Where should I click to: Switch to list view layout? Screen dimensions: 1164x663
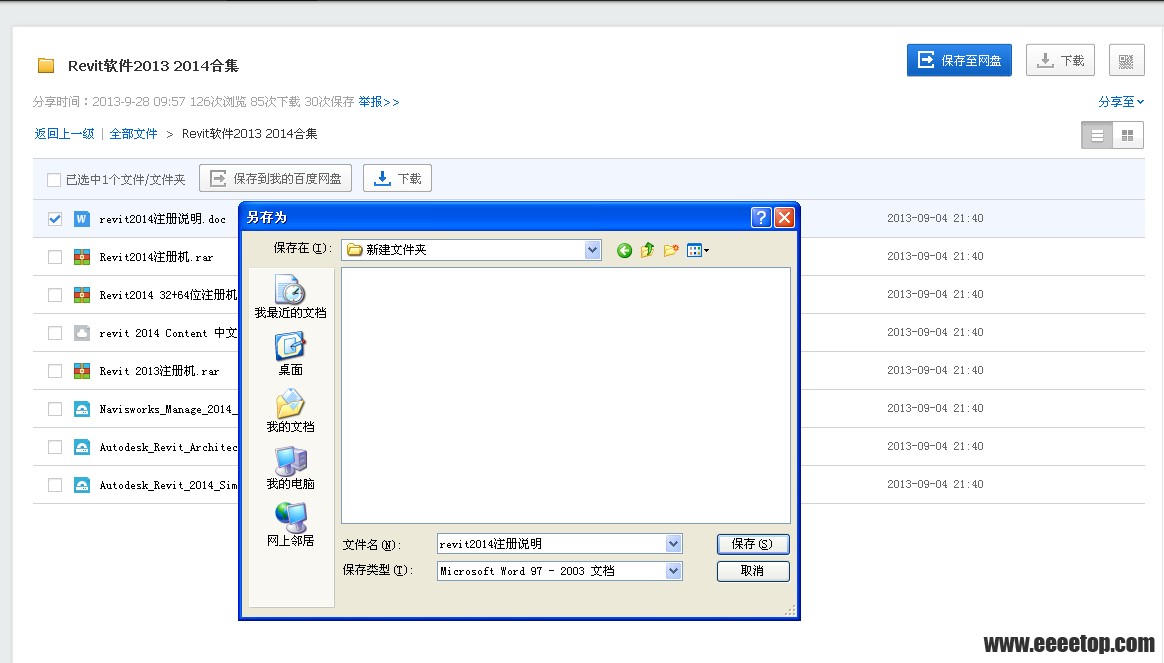coord(1097,135)
